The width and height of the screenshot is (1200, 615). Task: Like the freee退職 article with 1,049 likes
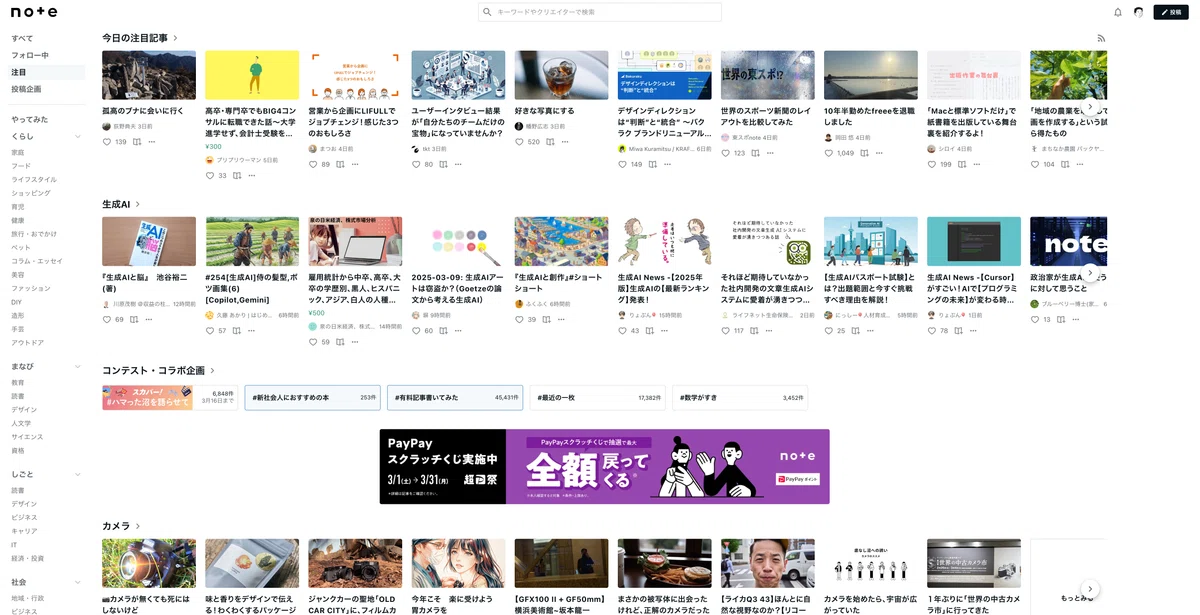click(829, 153)
